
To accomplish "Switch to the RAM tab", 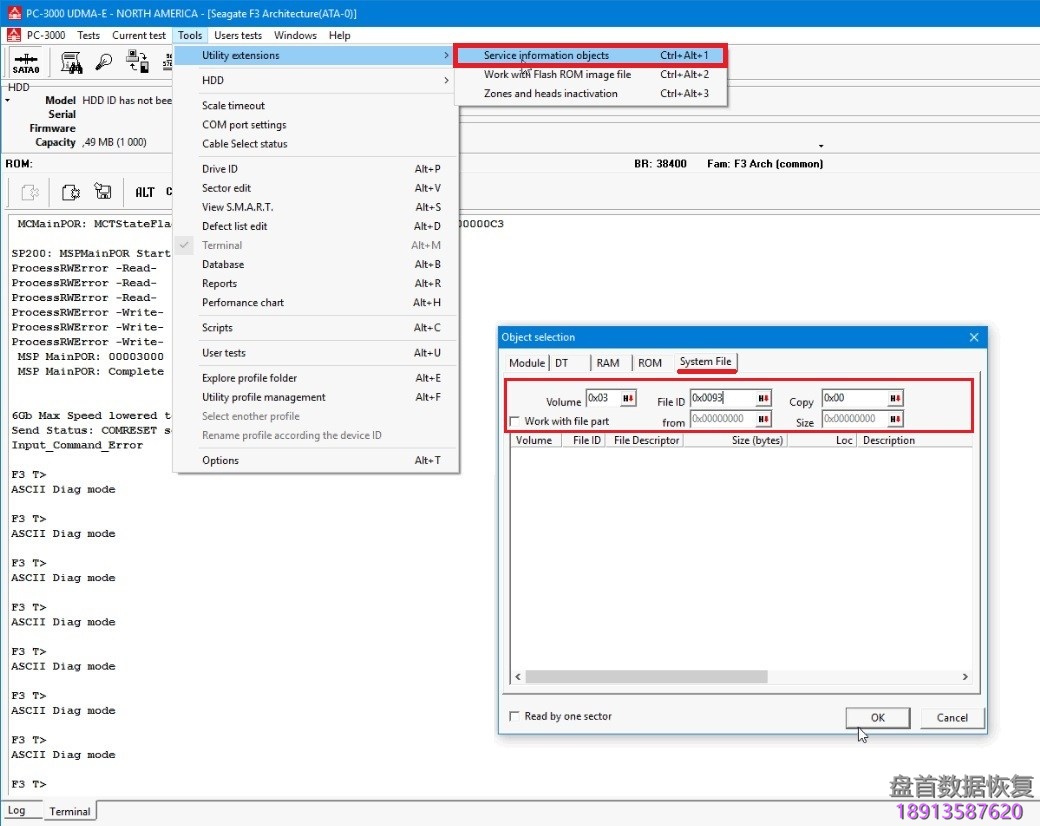I will (608, 363).
